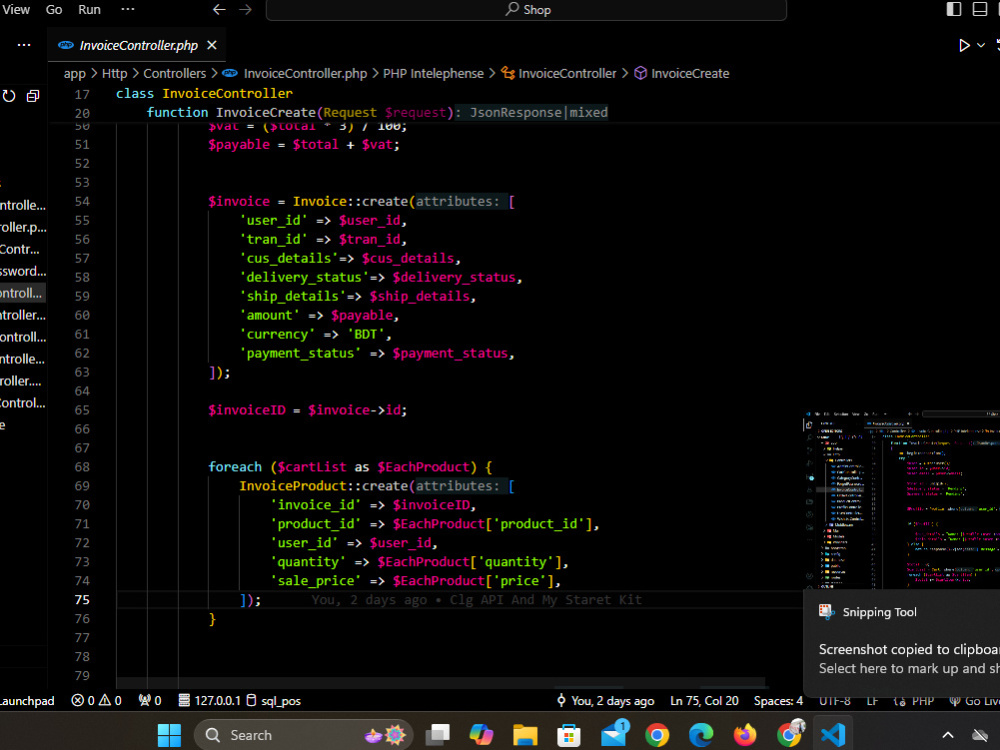This screenshot has width=1000, height=750.
Task: Start Go Live server
Action: click(974, 701)
